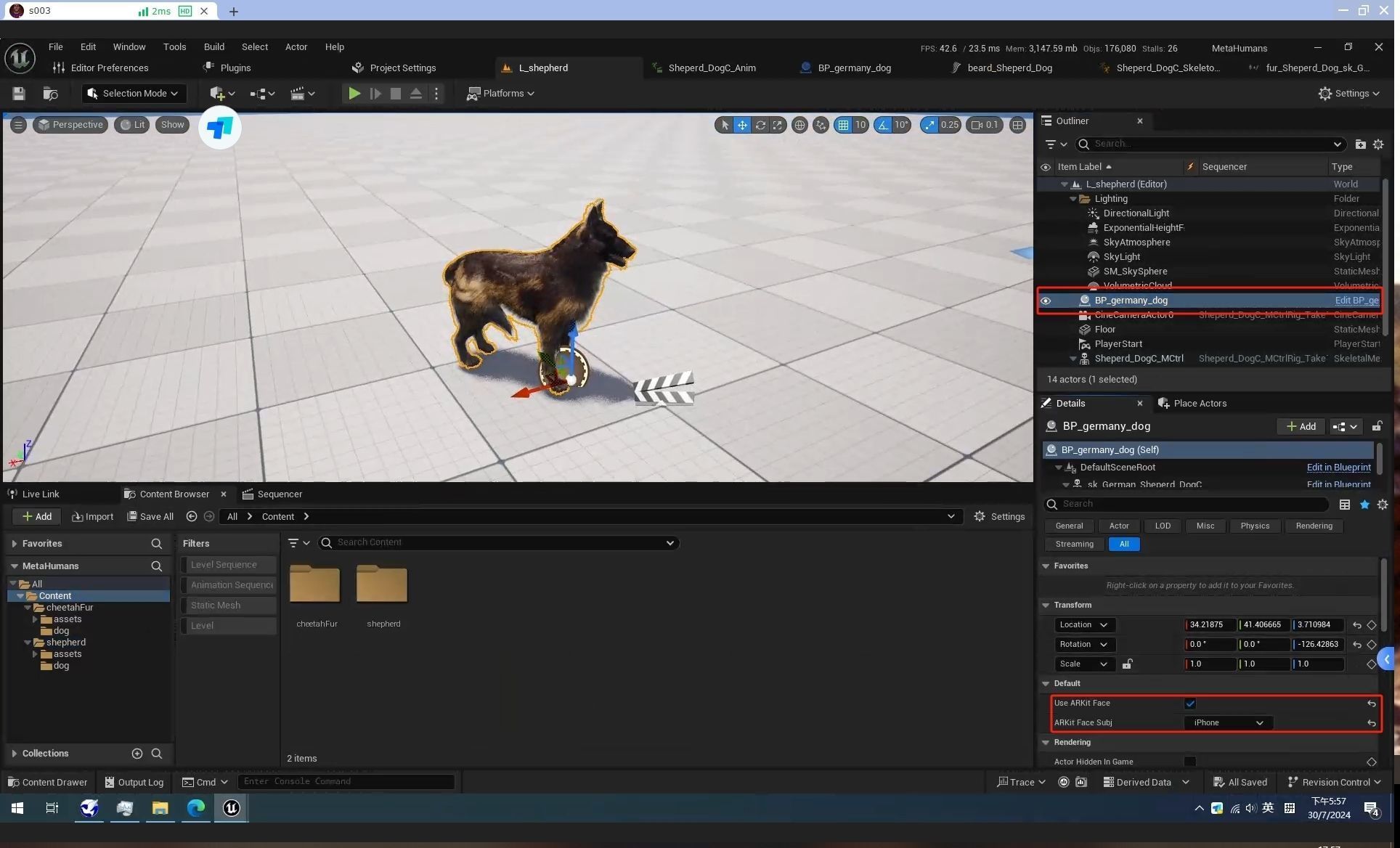
Task: Switch to the Sequencer tab
Action: (x=272, y=494)
